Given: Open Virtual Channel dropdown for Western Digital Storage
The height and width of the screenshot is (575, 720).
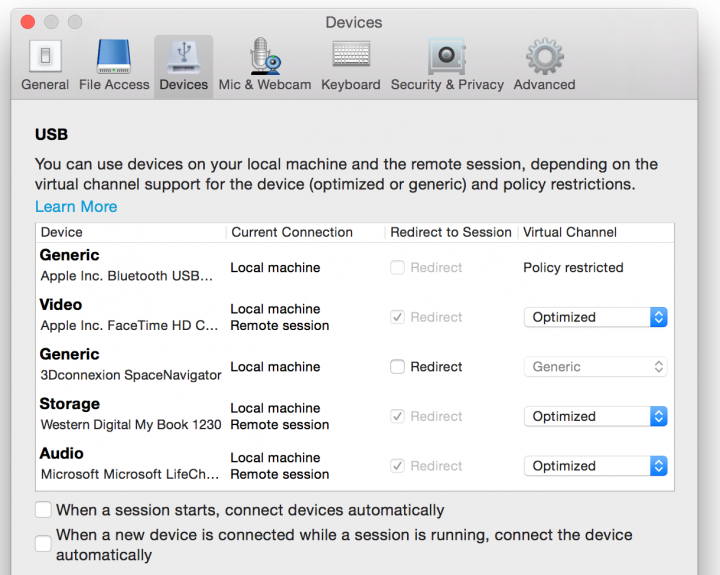Looking at the screenshot, I should pos(595,416).
